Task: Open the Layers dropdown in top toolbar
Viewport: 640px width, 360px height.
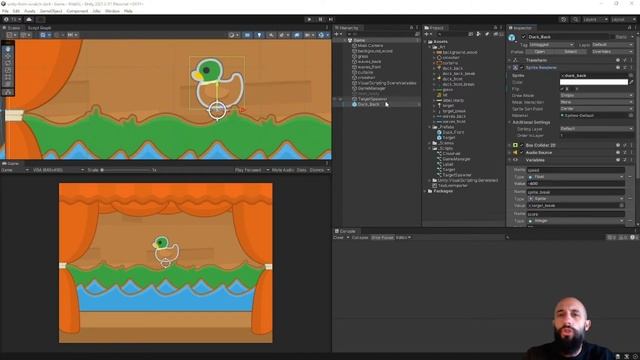Action: (595, 20)
